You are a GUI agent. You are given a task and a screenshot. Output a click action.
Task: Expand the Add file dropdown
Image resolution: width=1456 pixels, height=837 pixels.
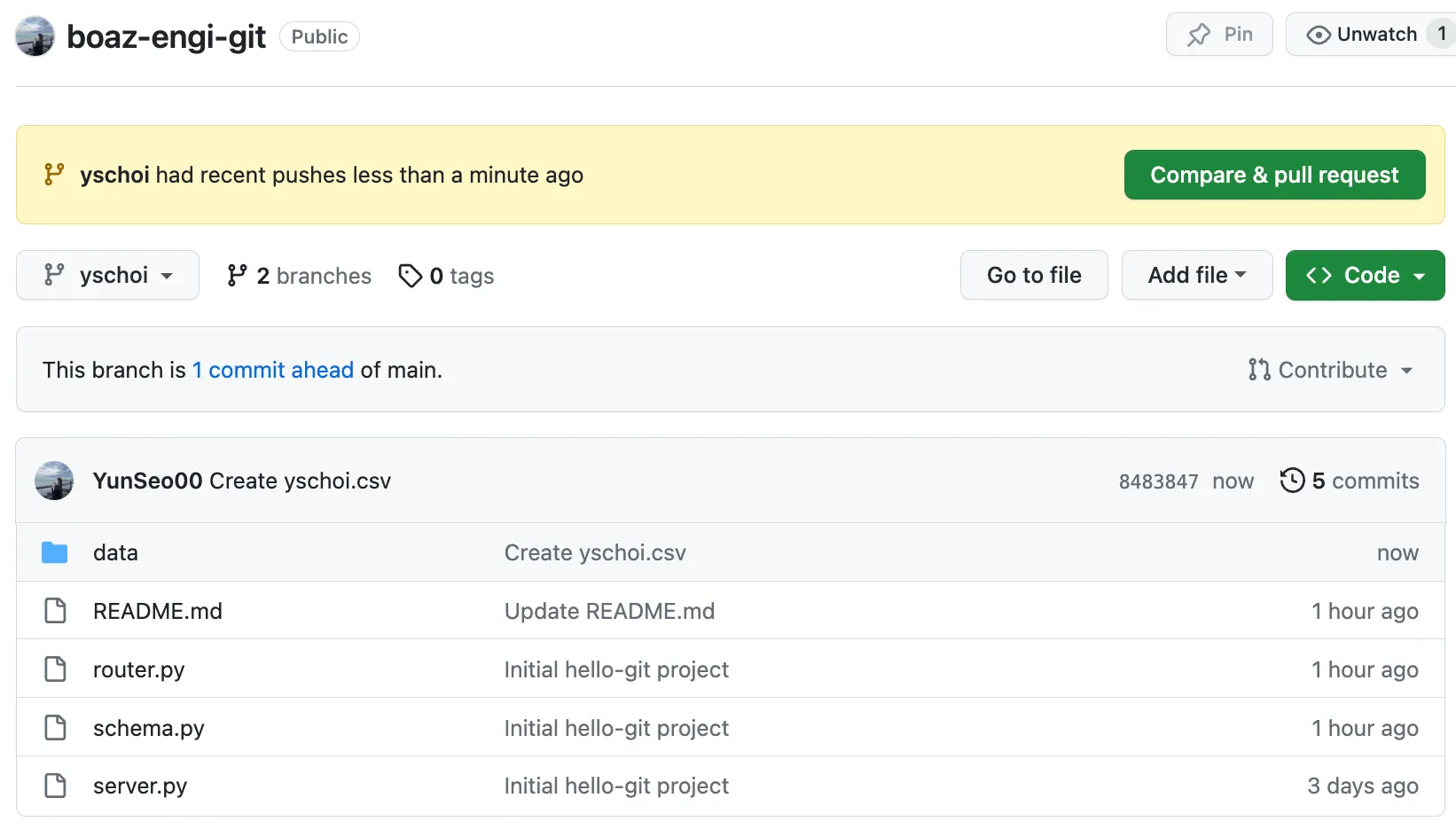(1196, 276)
